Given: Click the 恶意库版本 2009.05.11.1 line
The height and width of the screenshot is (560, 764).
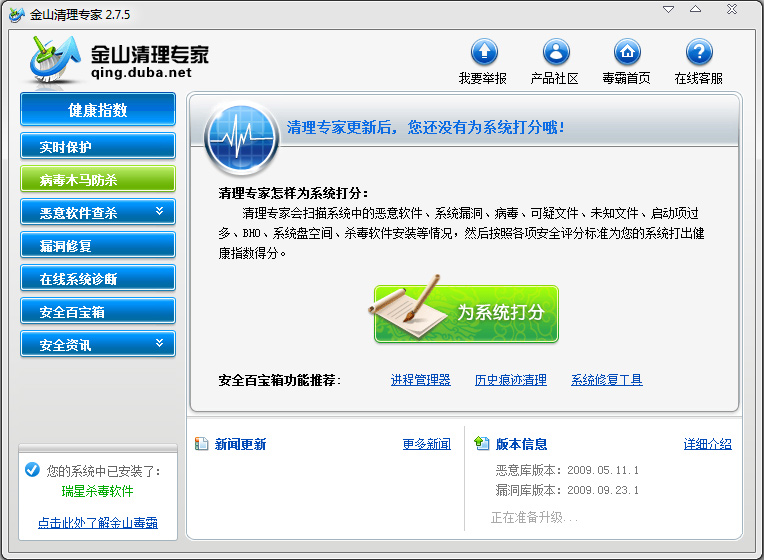Looking at the screenshot, I should pos(567,470).
